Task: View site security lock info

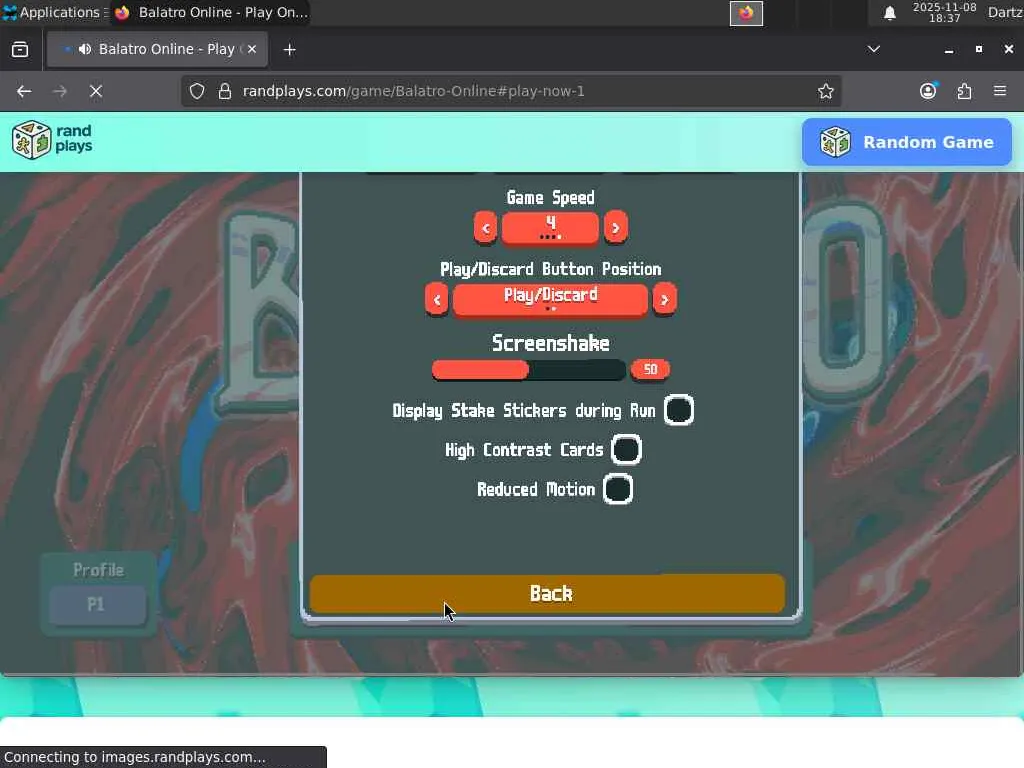Action: point(225,91)
